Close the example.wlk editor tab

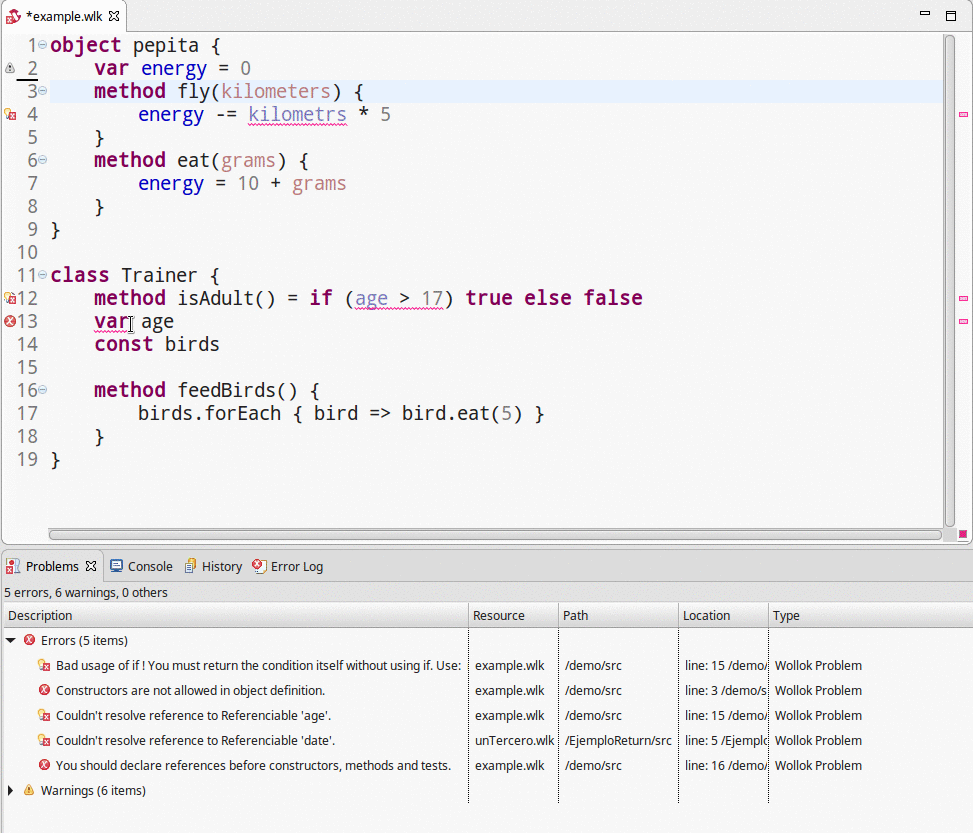[x=114, y=16]
